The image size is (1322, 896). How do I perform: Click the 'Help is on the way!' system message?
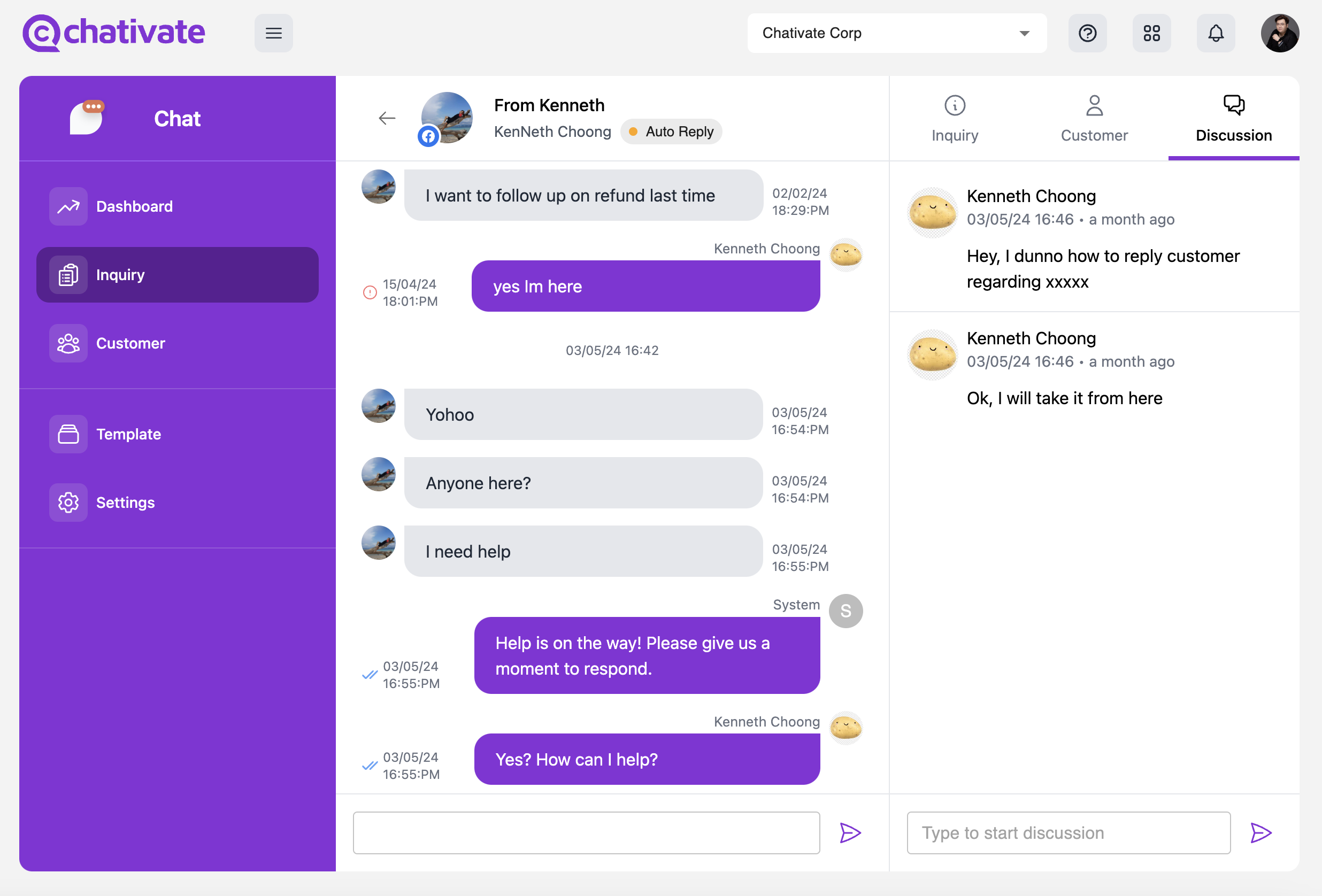(647, 655)
